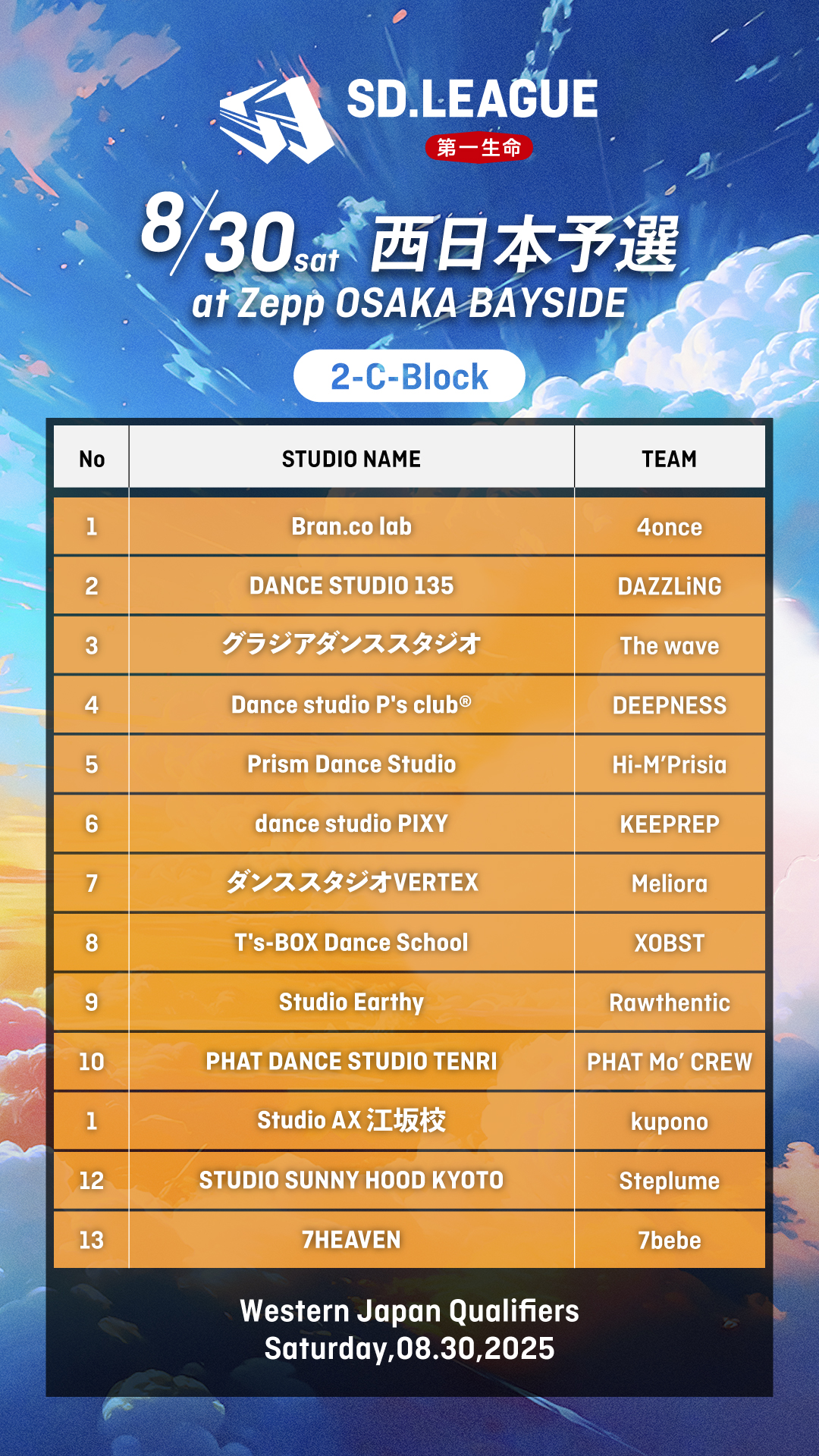Click the STUDIO NAME column header

[351, 459]
